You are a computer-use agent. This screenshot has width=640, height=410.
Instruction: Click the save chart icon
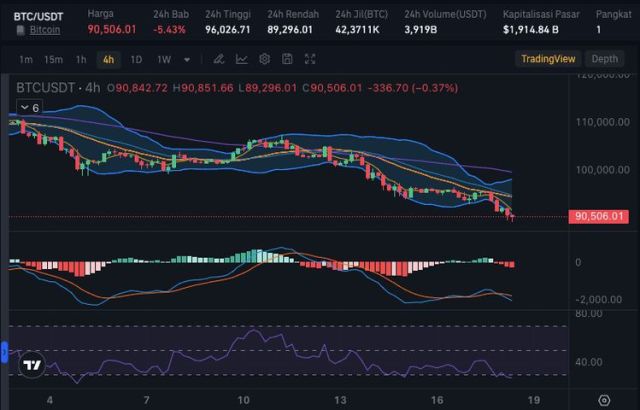point(287,59)
